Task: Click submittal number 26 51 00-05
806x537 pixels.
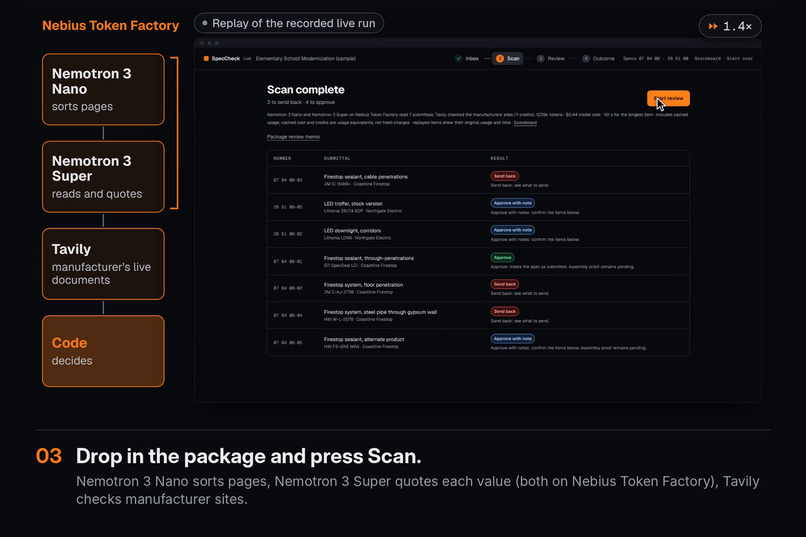Action: pos(288,207)
